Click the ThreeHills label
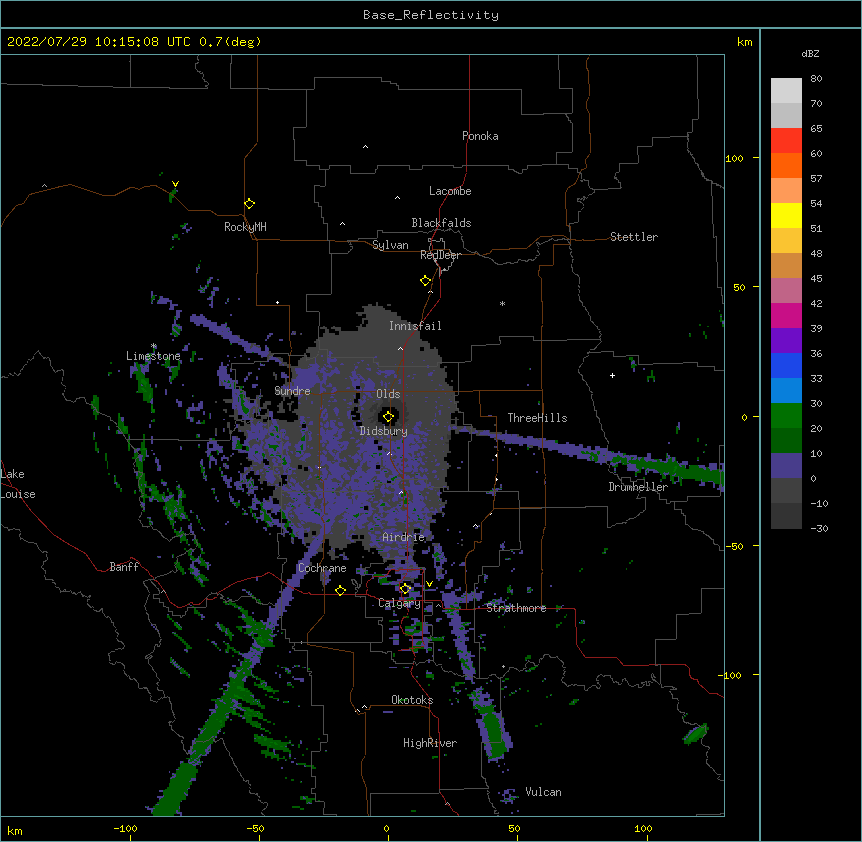Viewport: 862px width, 842px height. pos(537,418)
